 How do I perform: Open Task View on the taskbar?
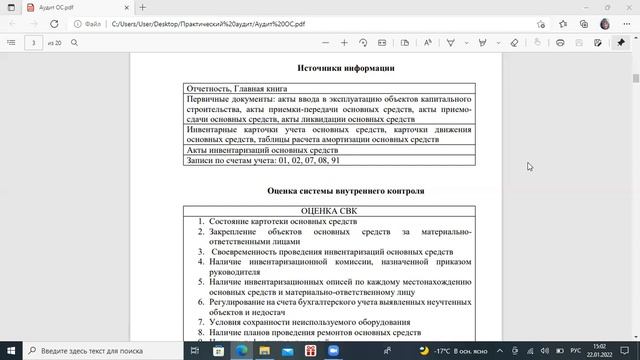195,351
